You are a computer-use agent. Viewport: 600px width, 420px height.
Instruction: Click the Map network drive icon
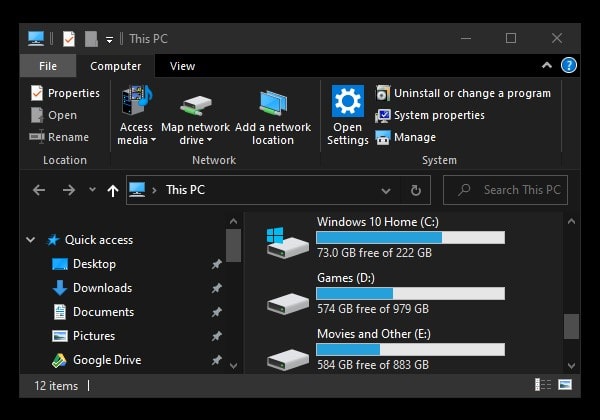[x=195, y=103]
